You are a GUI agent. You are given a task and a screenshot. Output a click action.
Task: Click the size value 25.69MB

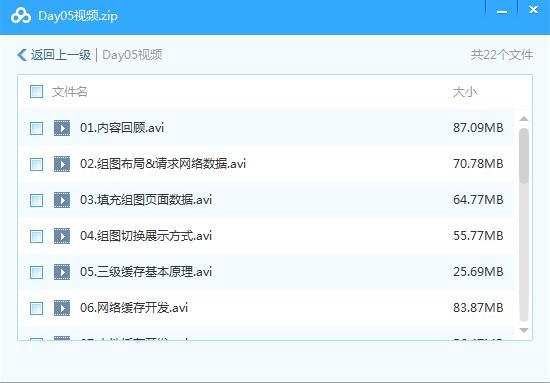click(478, 272)
